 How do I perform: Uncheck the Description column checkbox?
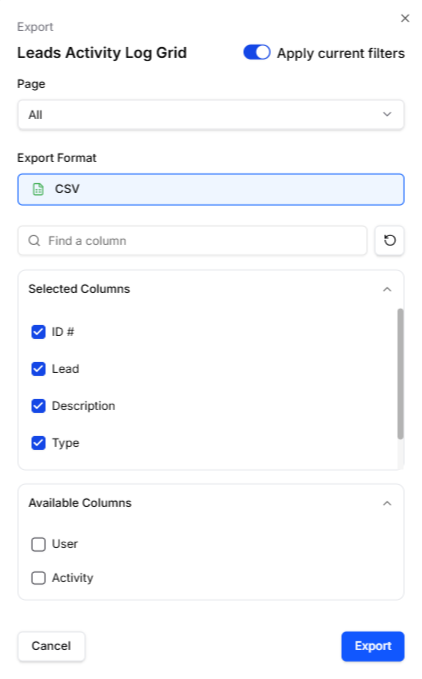(39, 406)
